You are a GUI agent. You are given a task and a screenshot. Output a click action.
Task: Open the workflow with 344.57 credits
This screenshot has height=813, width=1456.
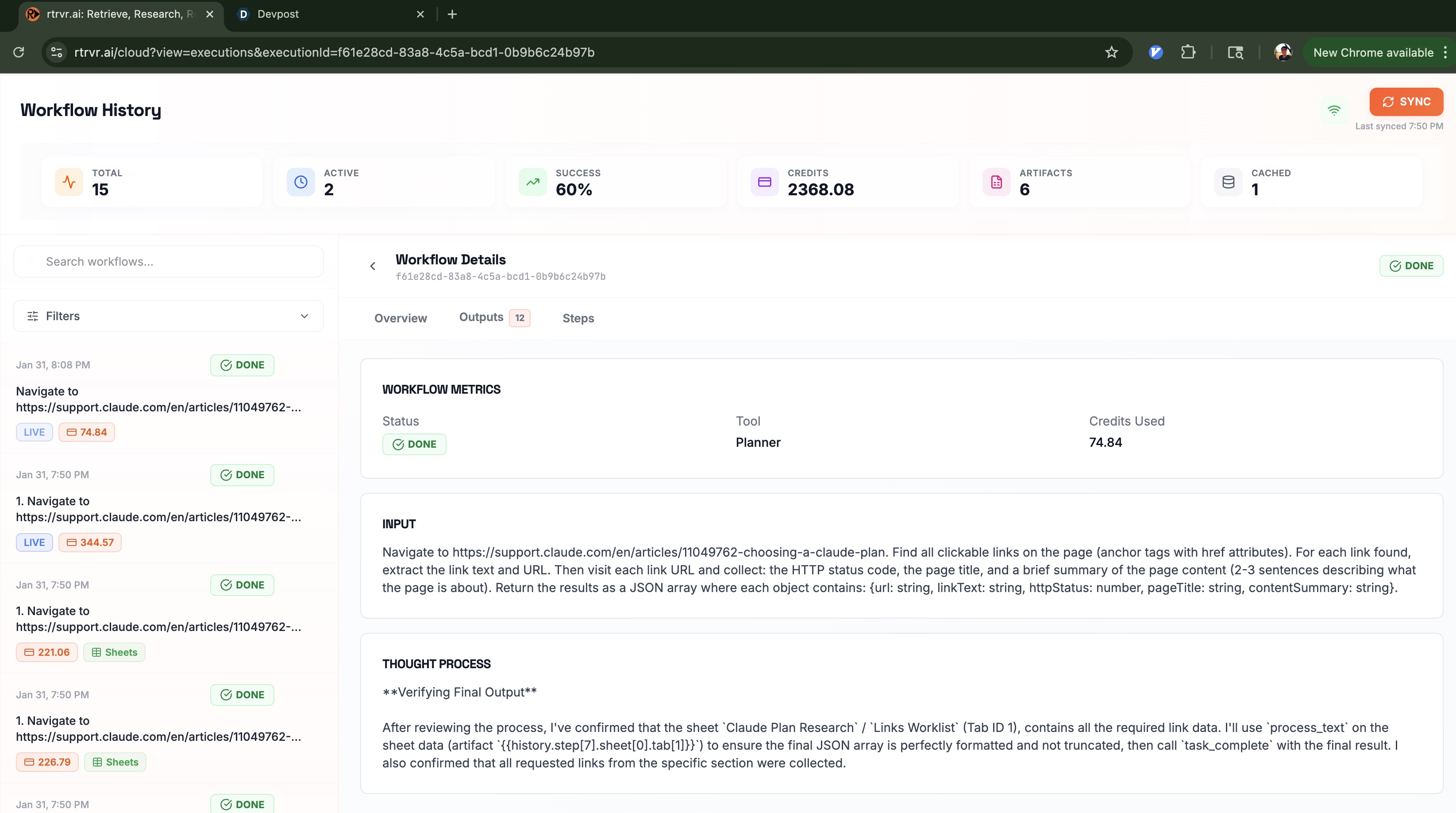[x=158, y=509]
